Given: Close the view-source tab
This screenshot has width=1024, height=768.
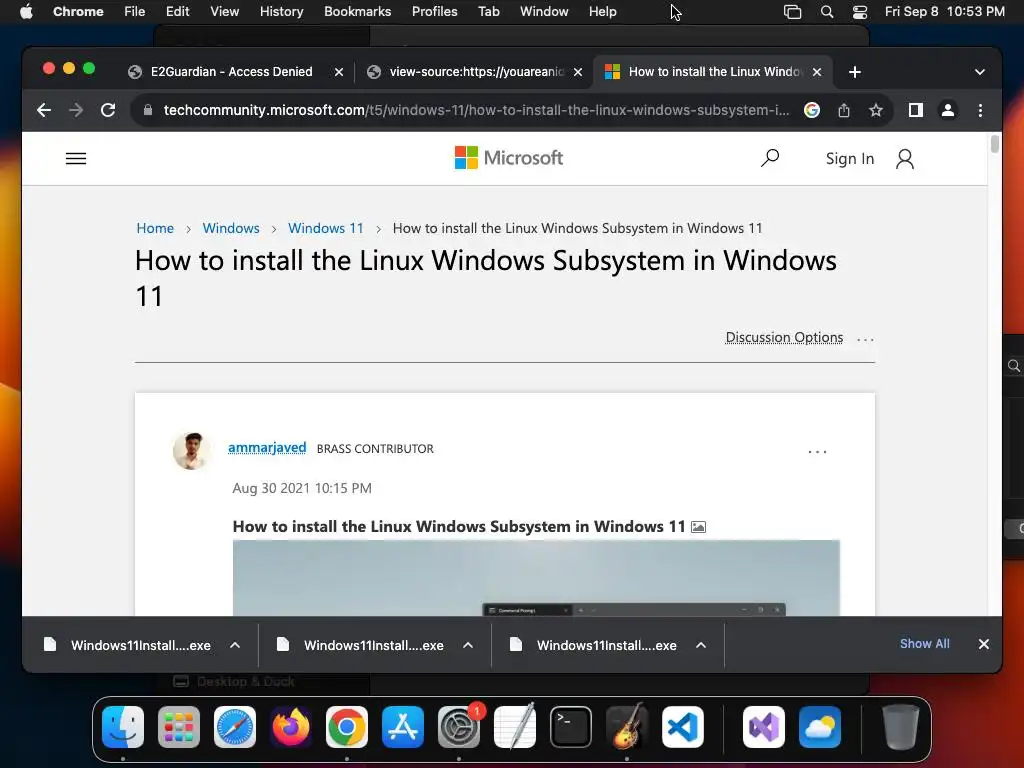Looking at the screenshot, I should point(578,72).
